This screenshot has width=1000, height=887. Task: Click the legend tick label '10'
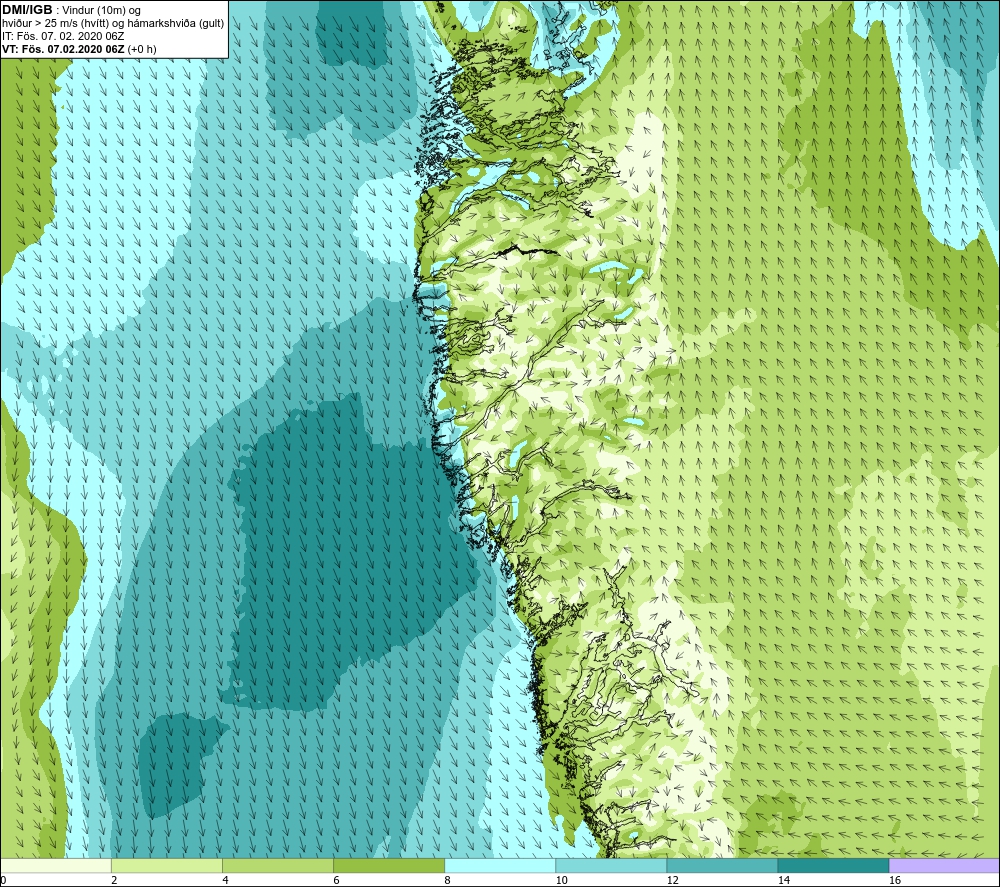(561, 880)
